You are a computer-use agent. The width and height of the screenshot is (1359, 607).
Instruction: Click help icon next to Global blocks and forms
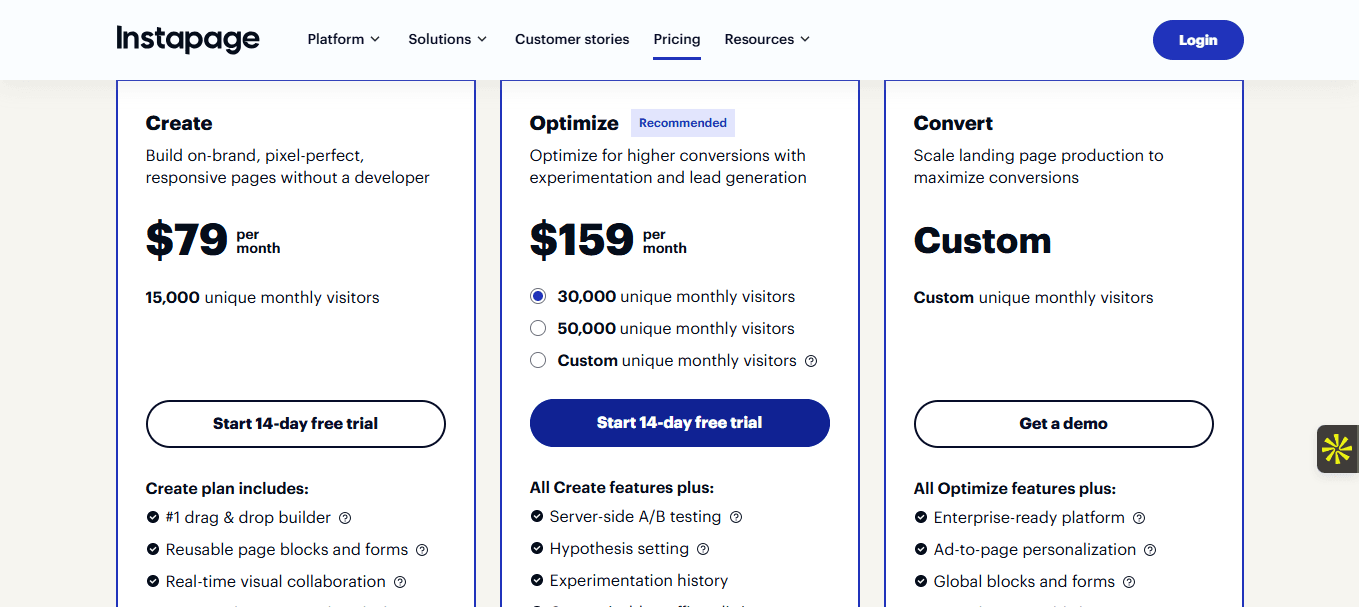[x=1129, y=582]
